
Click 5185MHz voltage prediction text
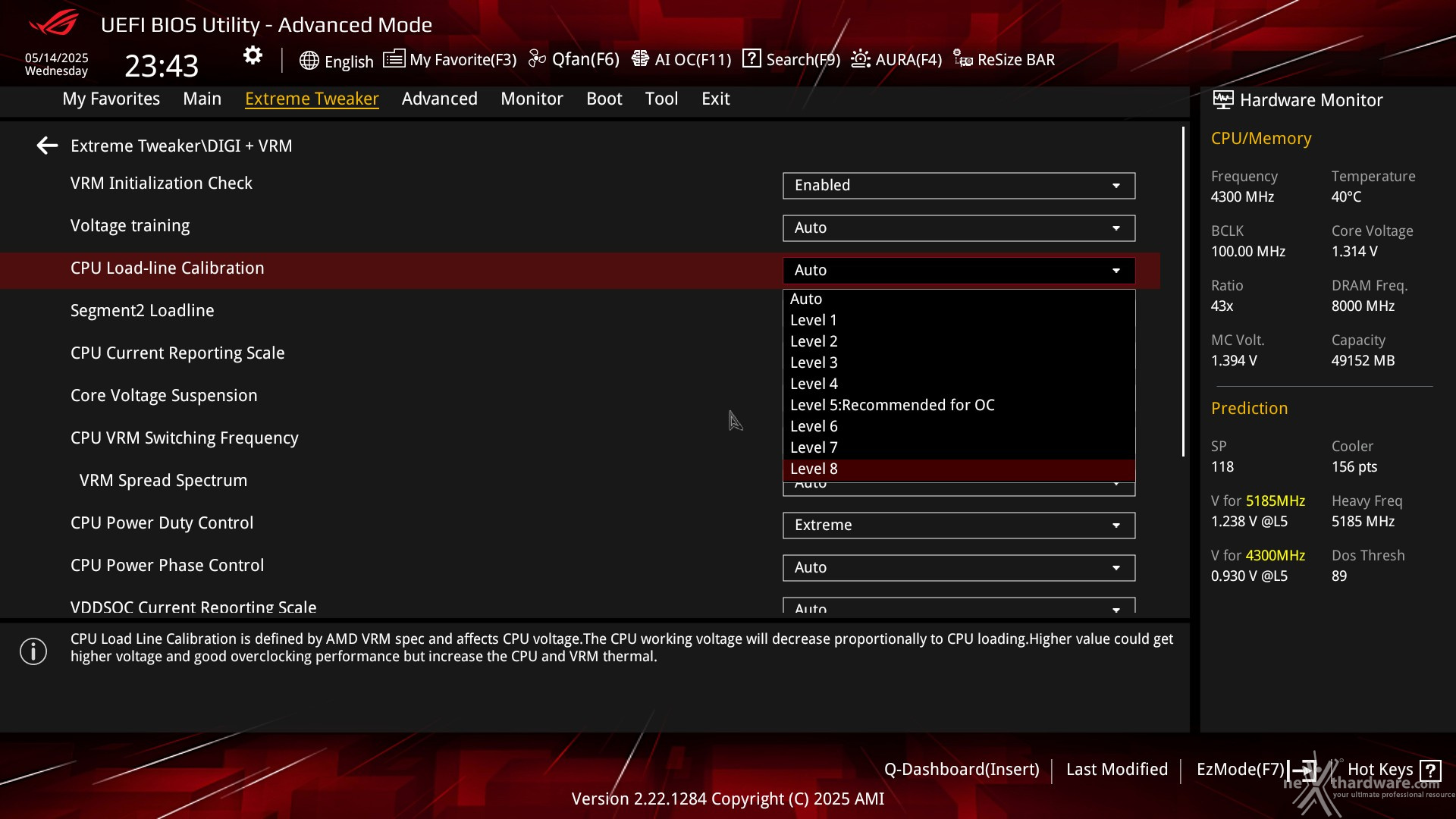click(1276, 501)
